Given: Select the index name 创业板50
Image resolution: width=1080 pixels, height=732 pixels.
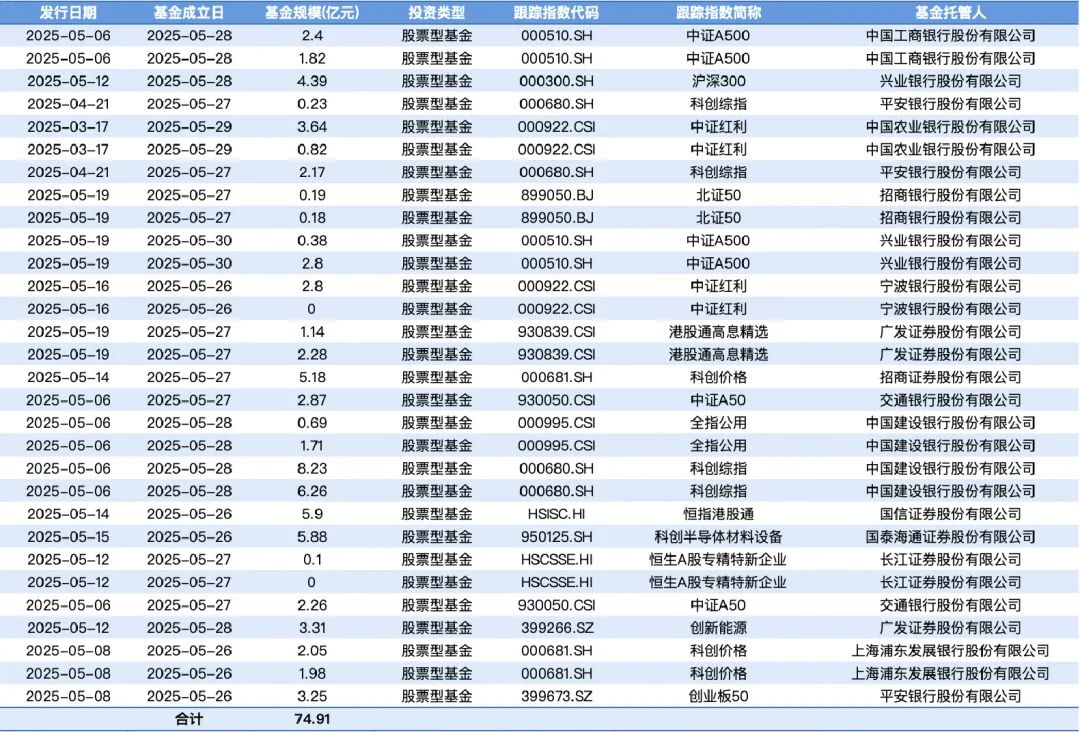Looking at the screenshot, I should [718, 696].
